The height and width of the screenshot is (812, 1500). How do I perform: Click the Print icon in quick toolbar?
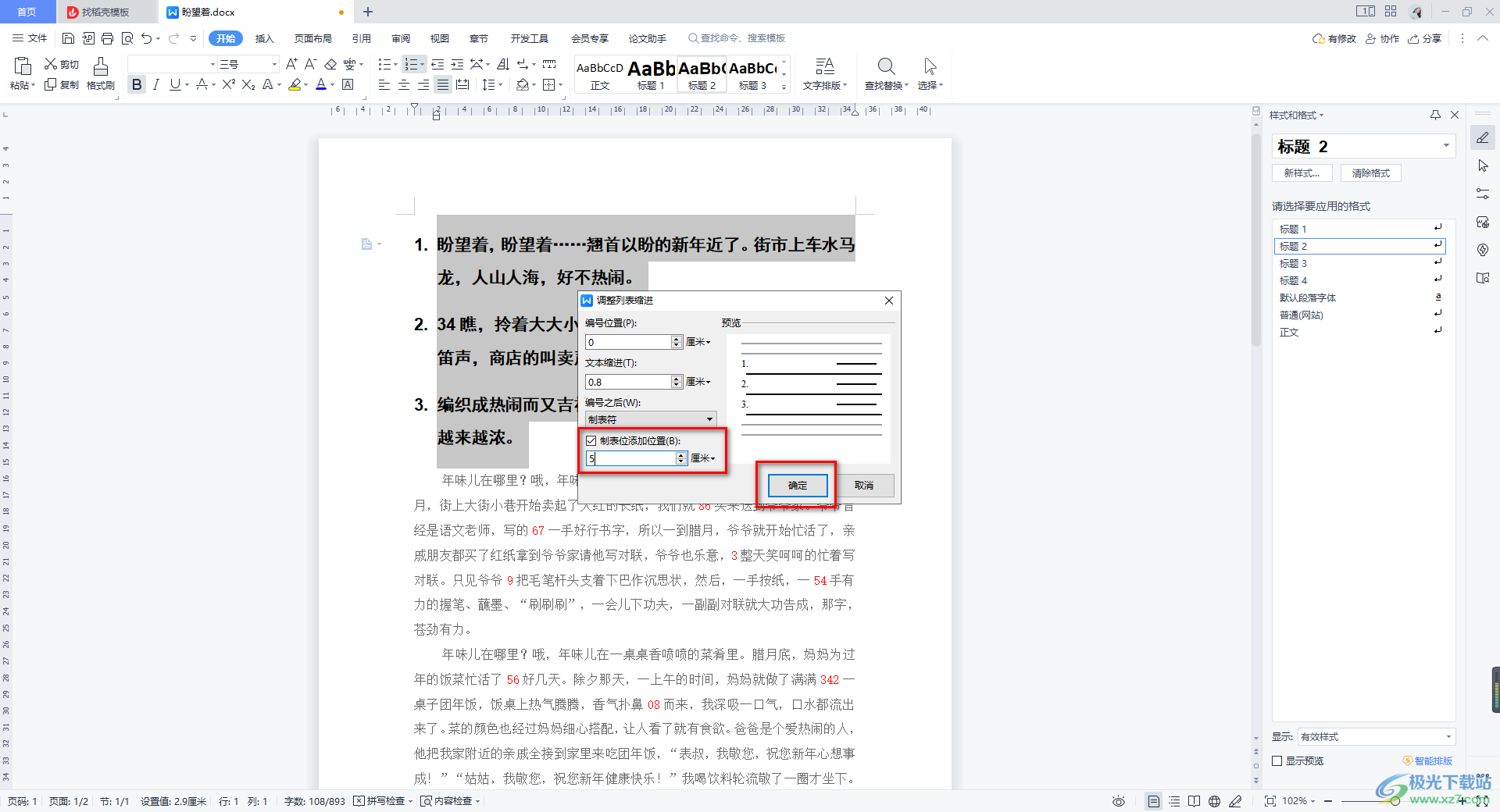point(108,38)
